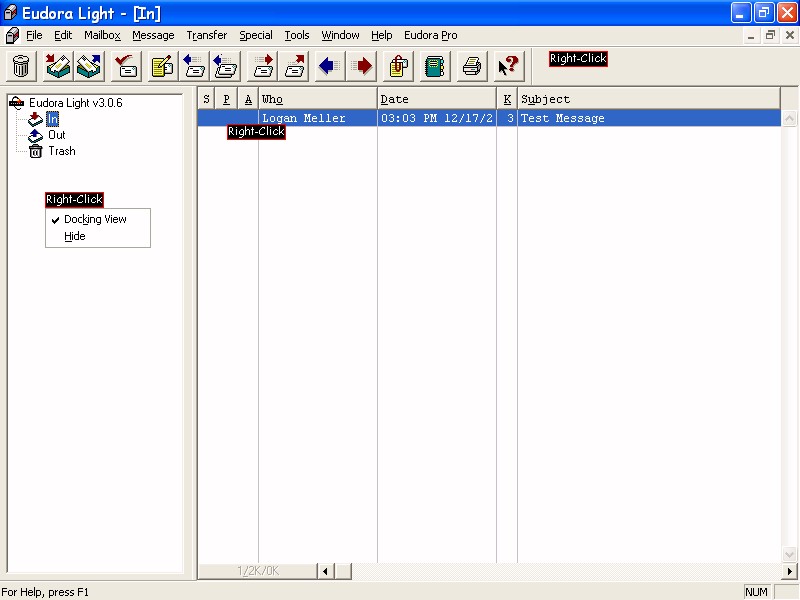
Task: Open the Transfer menu
Action: coord(207,35)
